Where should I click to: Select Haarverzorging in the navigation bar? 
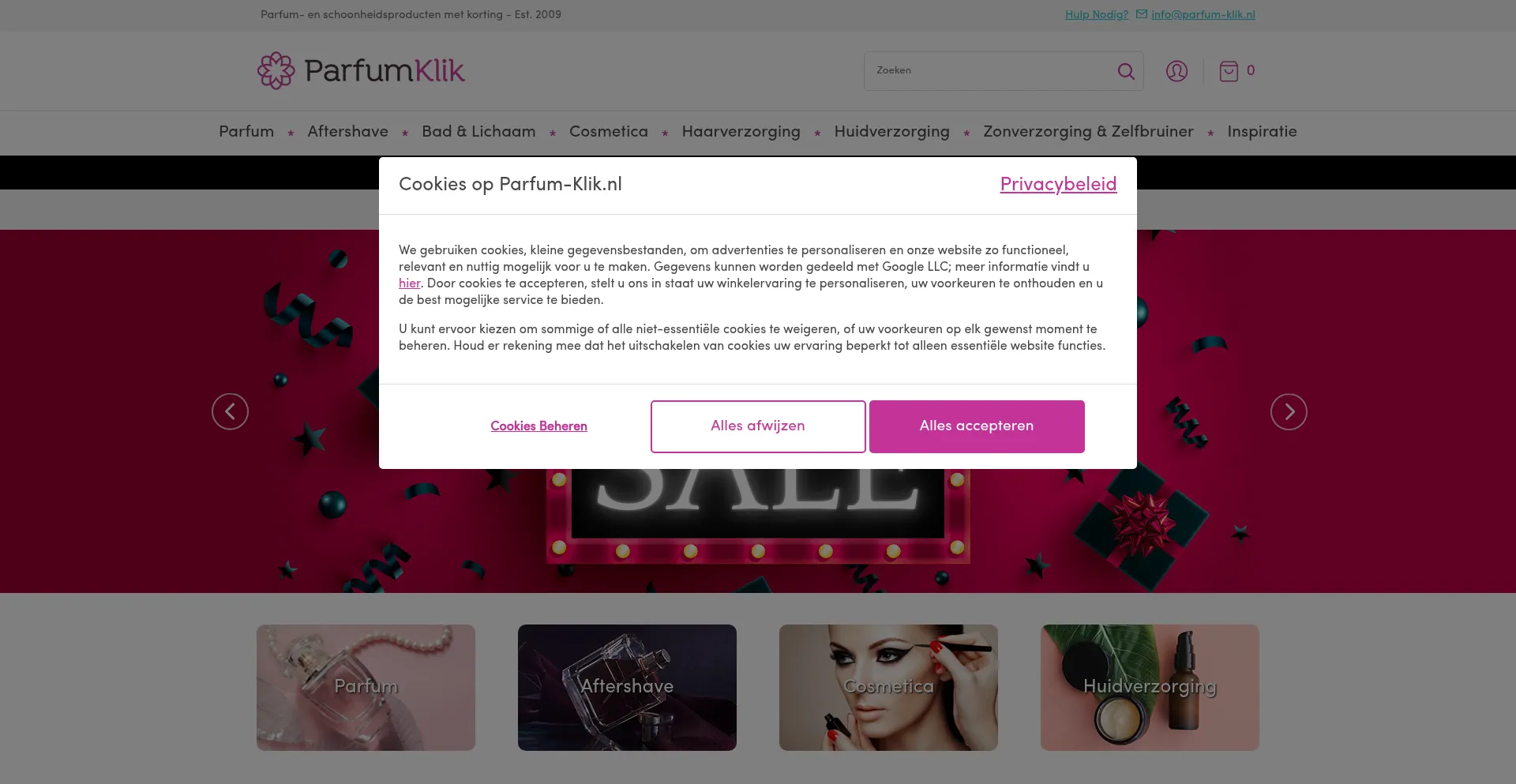(741, 132)
